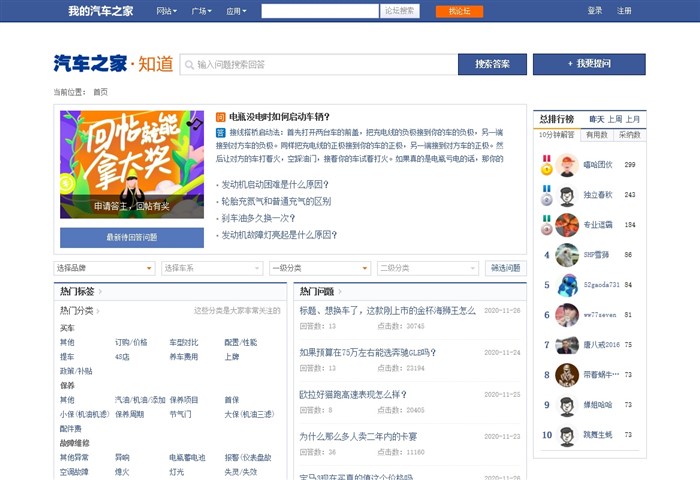
Task: Focus the 输入问题搜索回答 input field
Action: [319, 65]
